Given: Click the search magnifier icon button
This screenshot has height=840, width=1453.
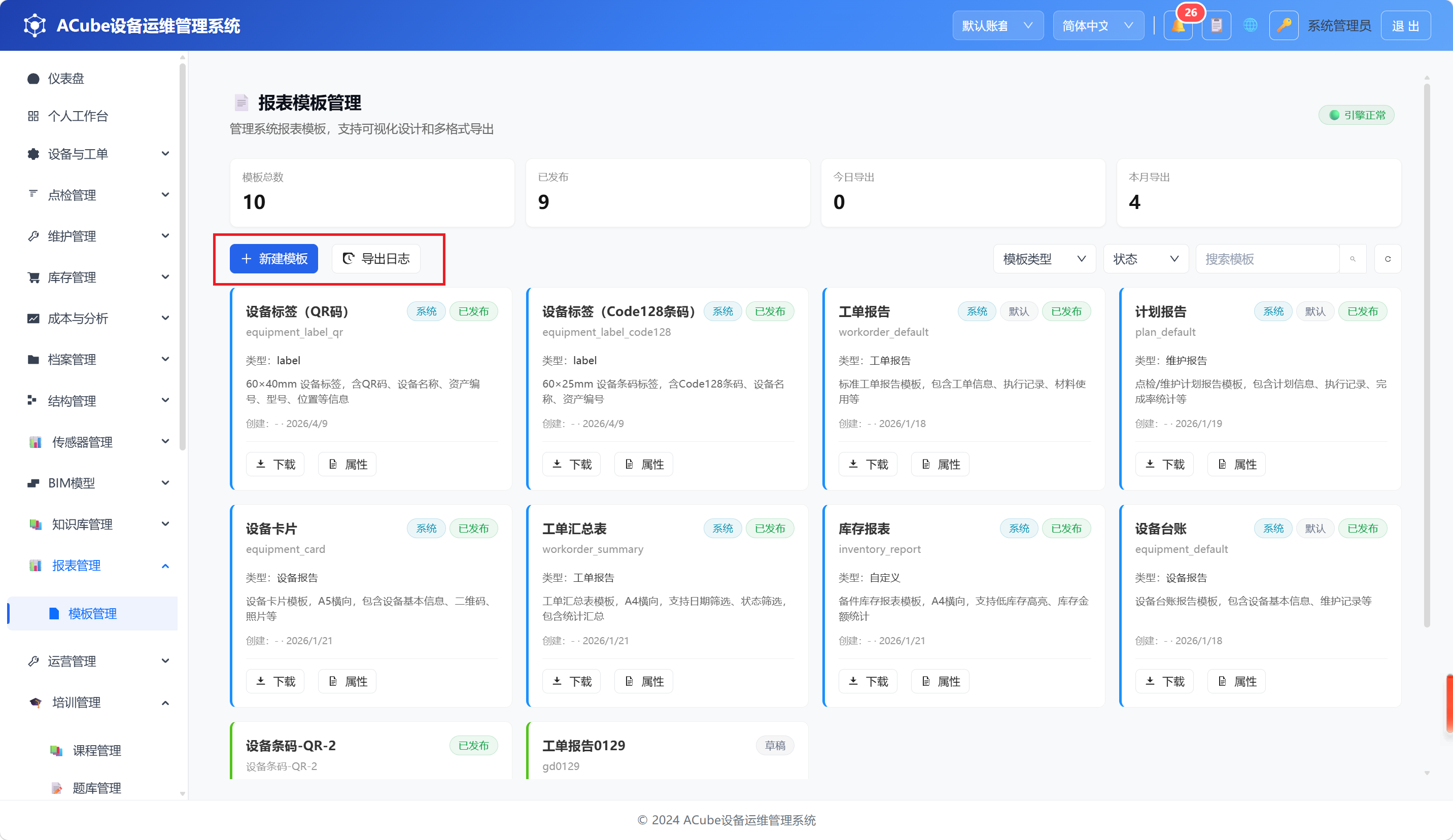Looking at the screenshot, I should (x=1353, y=259).
